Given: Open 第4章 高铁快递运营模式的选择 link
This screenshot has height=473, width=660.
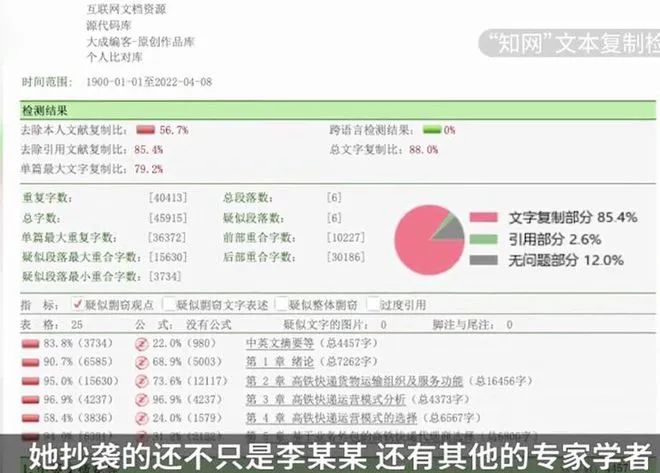Looking at the screenshot, I should pyautogui.click(x=332, y=418).
